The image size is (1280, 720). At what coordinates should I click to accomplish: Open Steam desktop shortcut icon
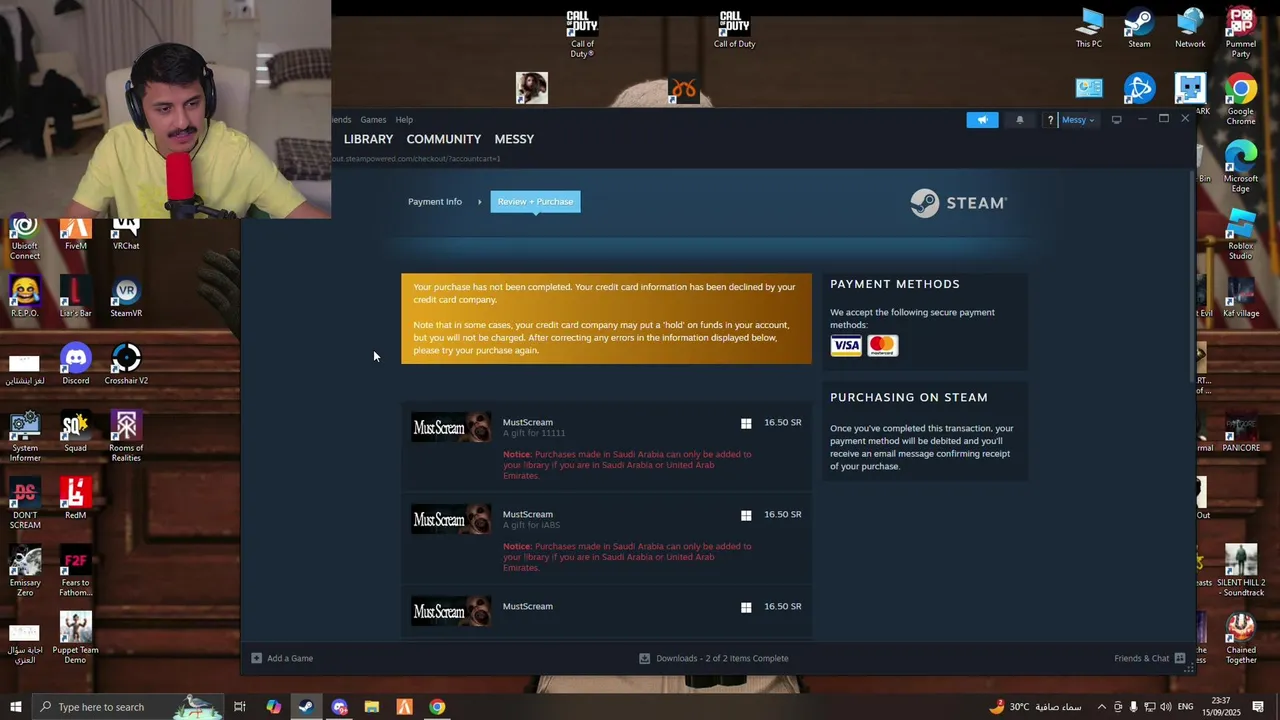(x=1139, y=28)
